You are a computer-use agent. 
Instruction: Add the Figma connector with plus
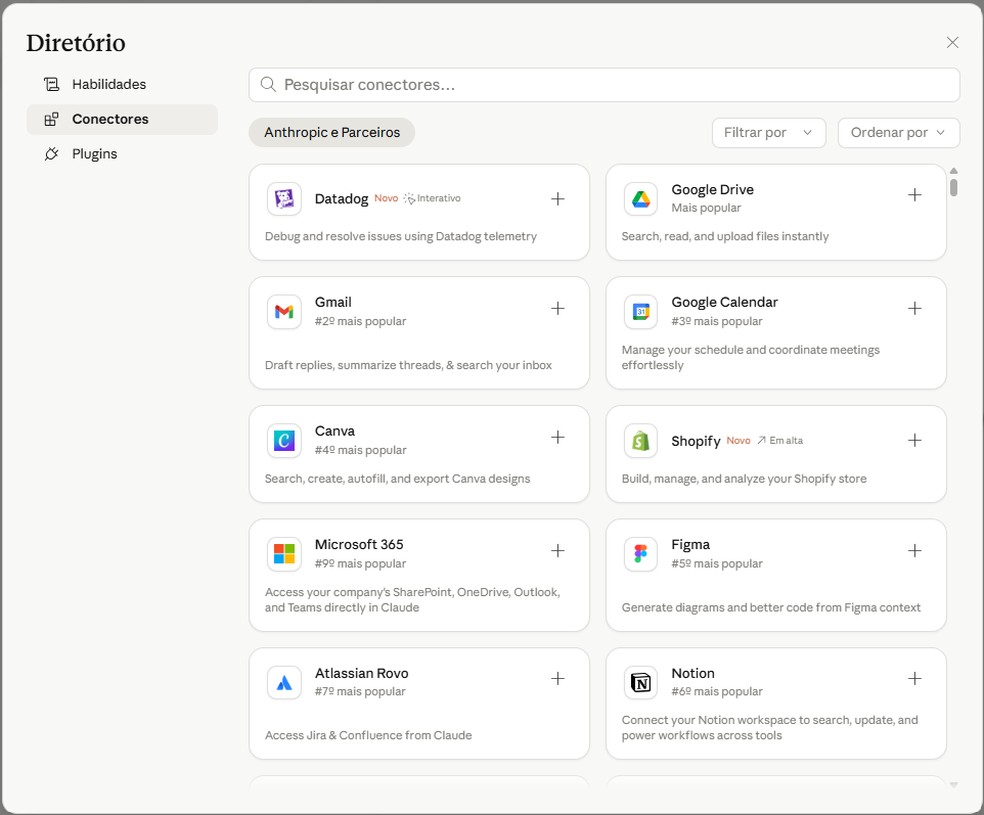click(915, 550)
